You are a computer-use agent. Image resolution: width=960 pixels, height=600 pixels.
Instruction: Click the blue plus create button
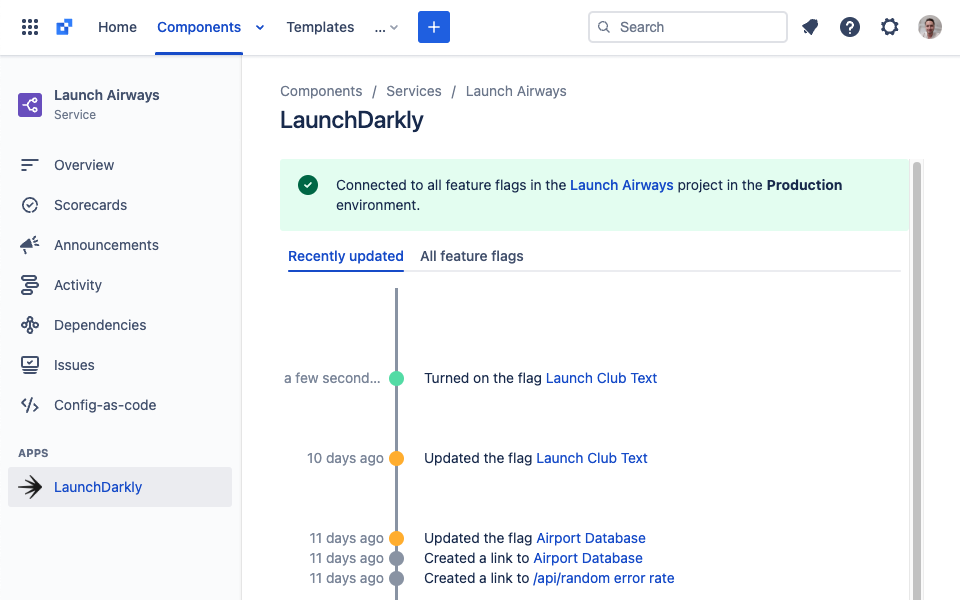(434, 27)
